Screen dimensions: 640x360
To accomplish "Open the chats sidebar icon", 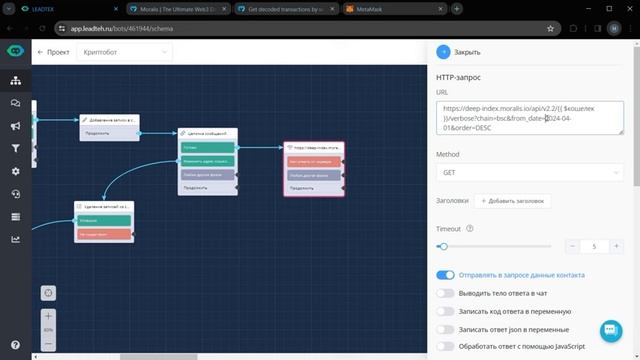I will [x=16, y=103].
